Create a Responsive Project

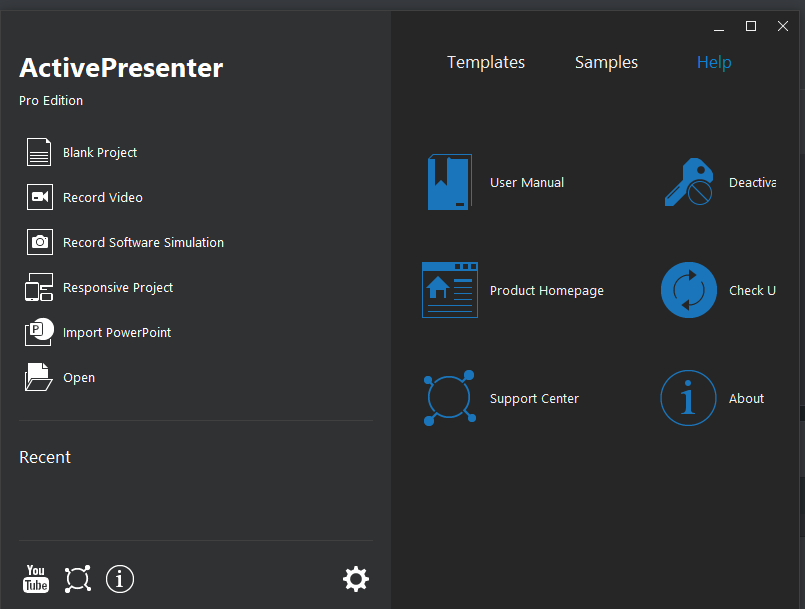[118, 288]
